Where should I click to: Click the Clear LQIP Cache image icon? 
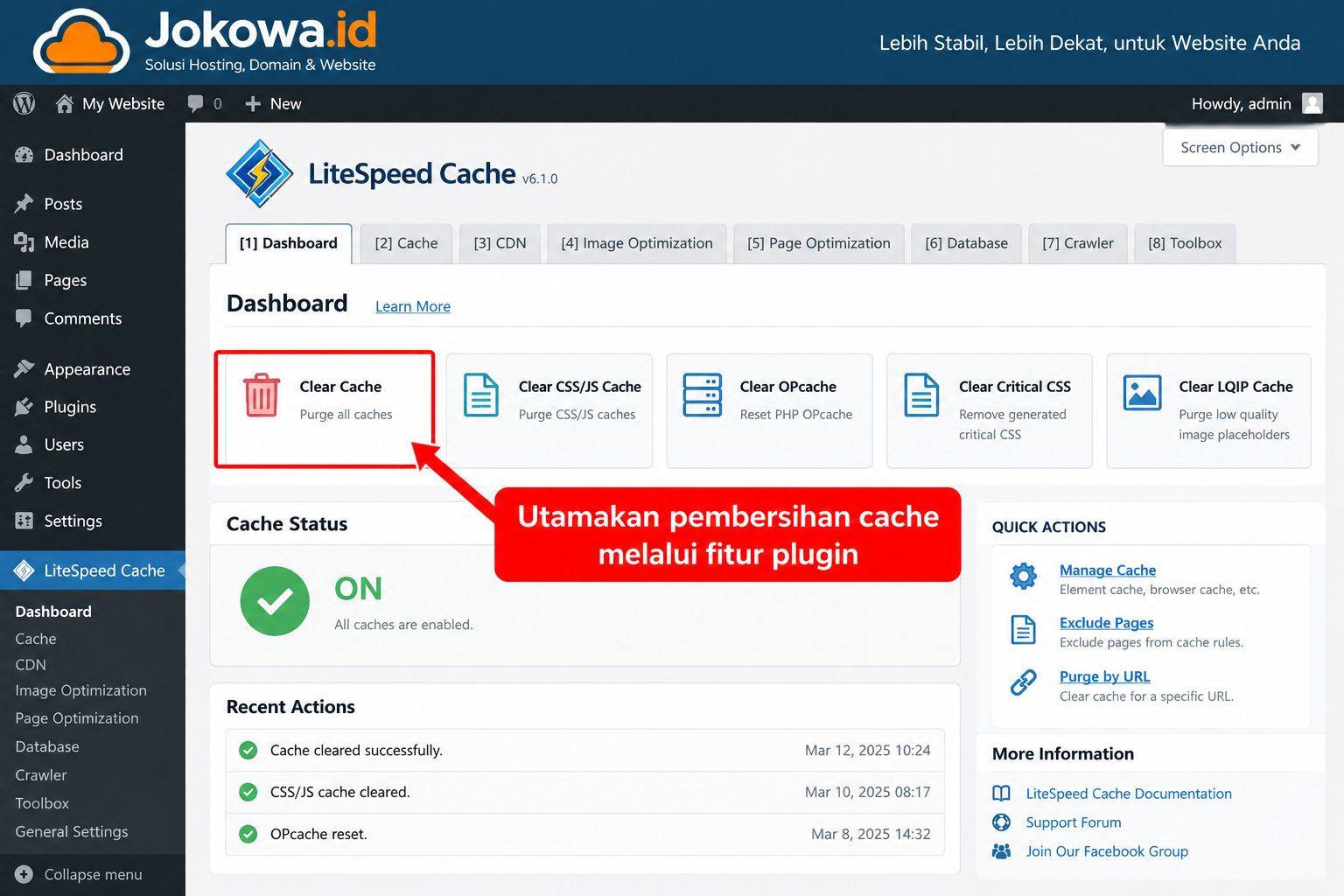click(x=1142, y=394)
